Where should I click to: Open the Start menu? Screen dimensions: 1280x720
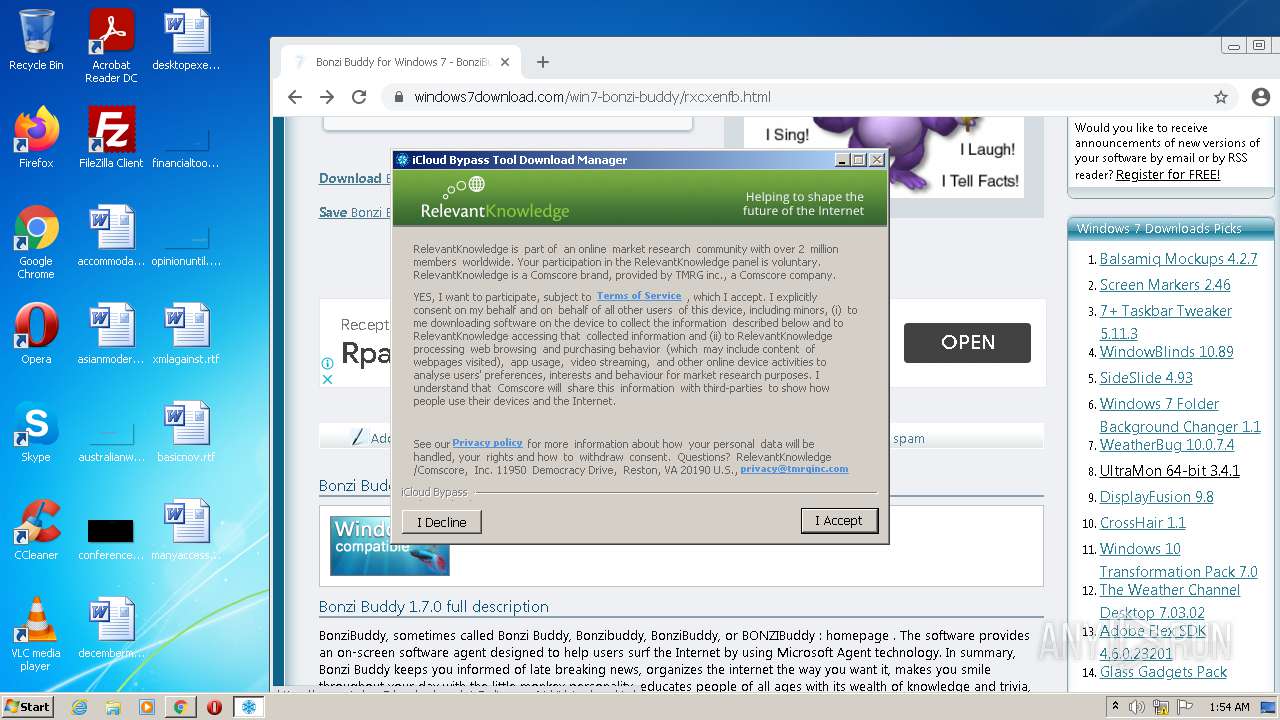(x=28, y=707)
